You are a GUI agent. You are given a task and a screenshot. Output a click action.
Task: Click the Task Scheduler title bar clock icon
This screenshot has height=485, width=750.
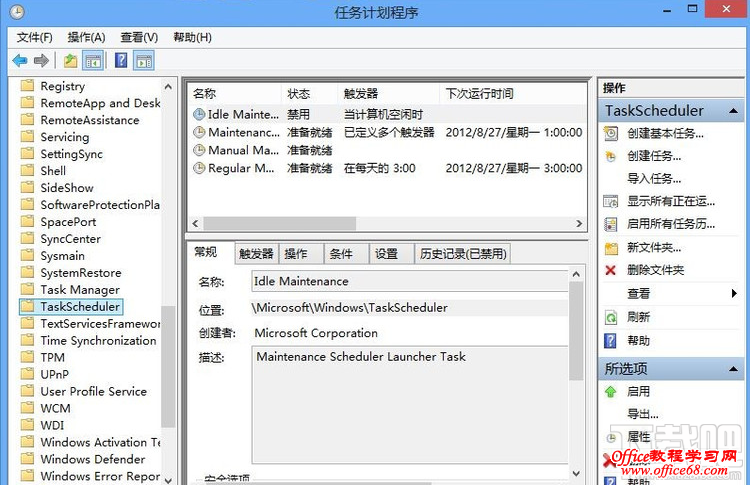17,11
